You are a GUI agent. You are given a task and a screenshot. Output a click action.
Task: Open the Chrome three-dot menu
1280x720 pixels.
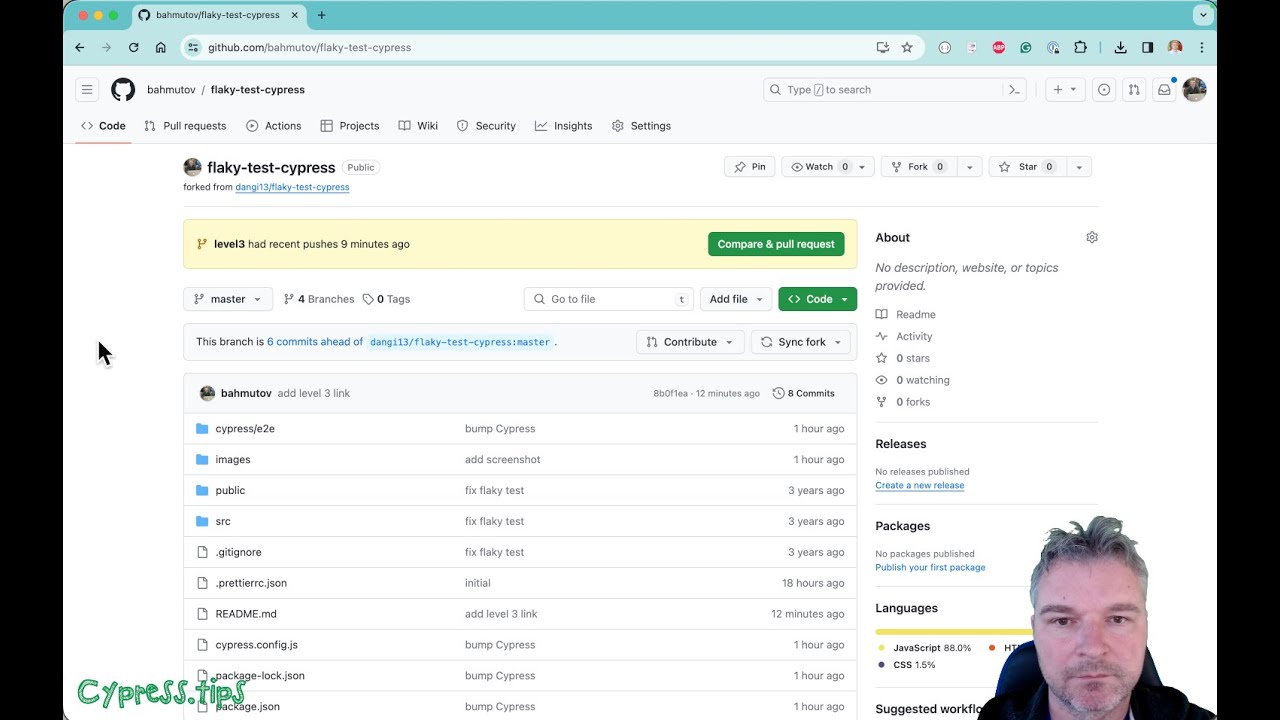pos(1201,47)
